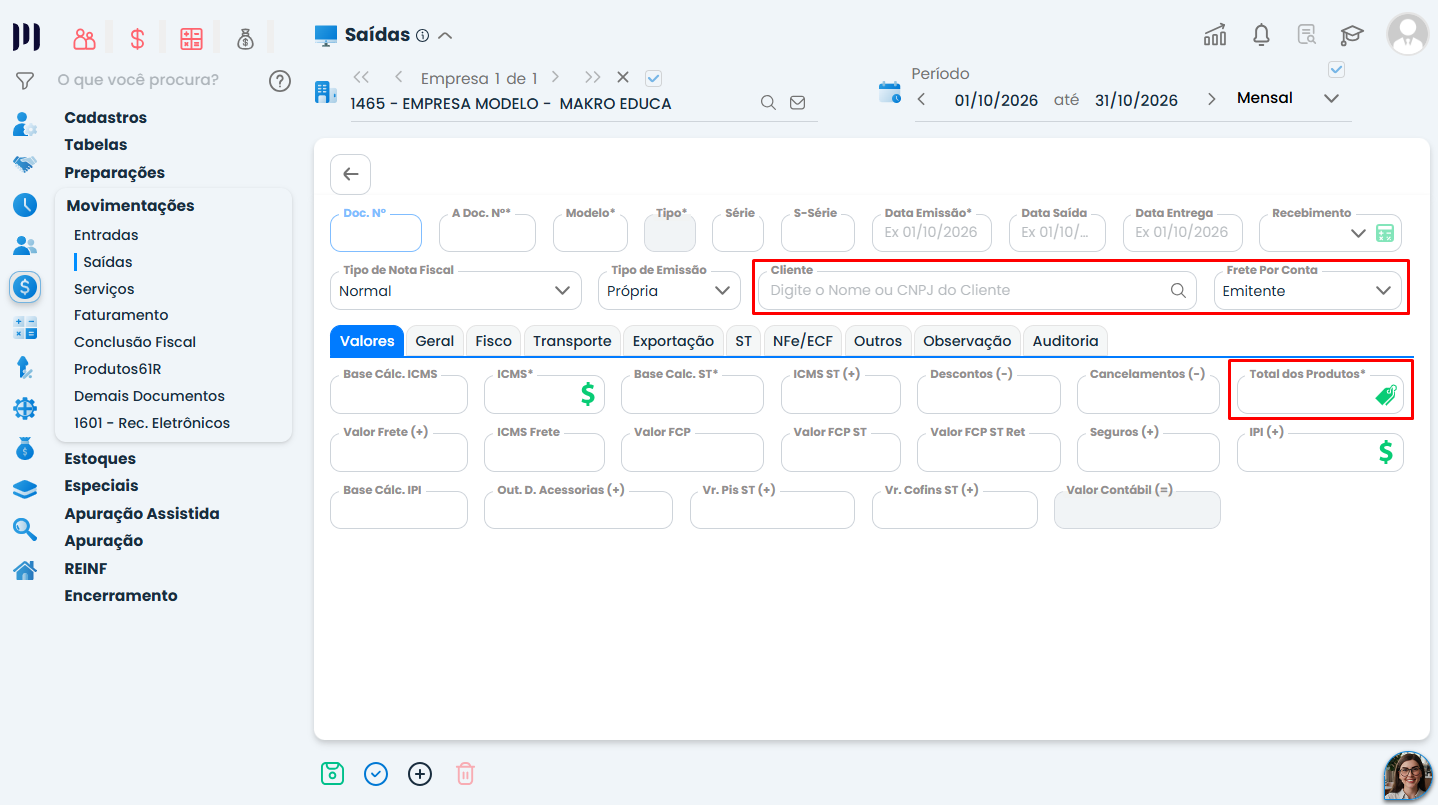Add a new record with plus icon
The width and height of the screenshot is (1438, 805).
click(420, 773)
